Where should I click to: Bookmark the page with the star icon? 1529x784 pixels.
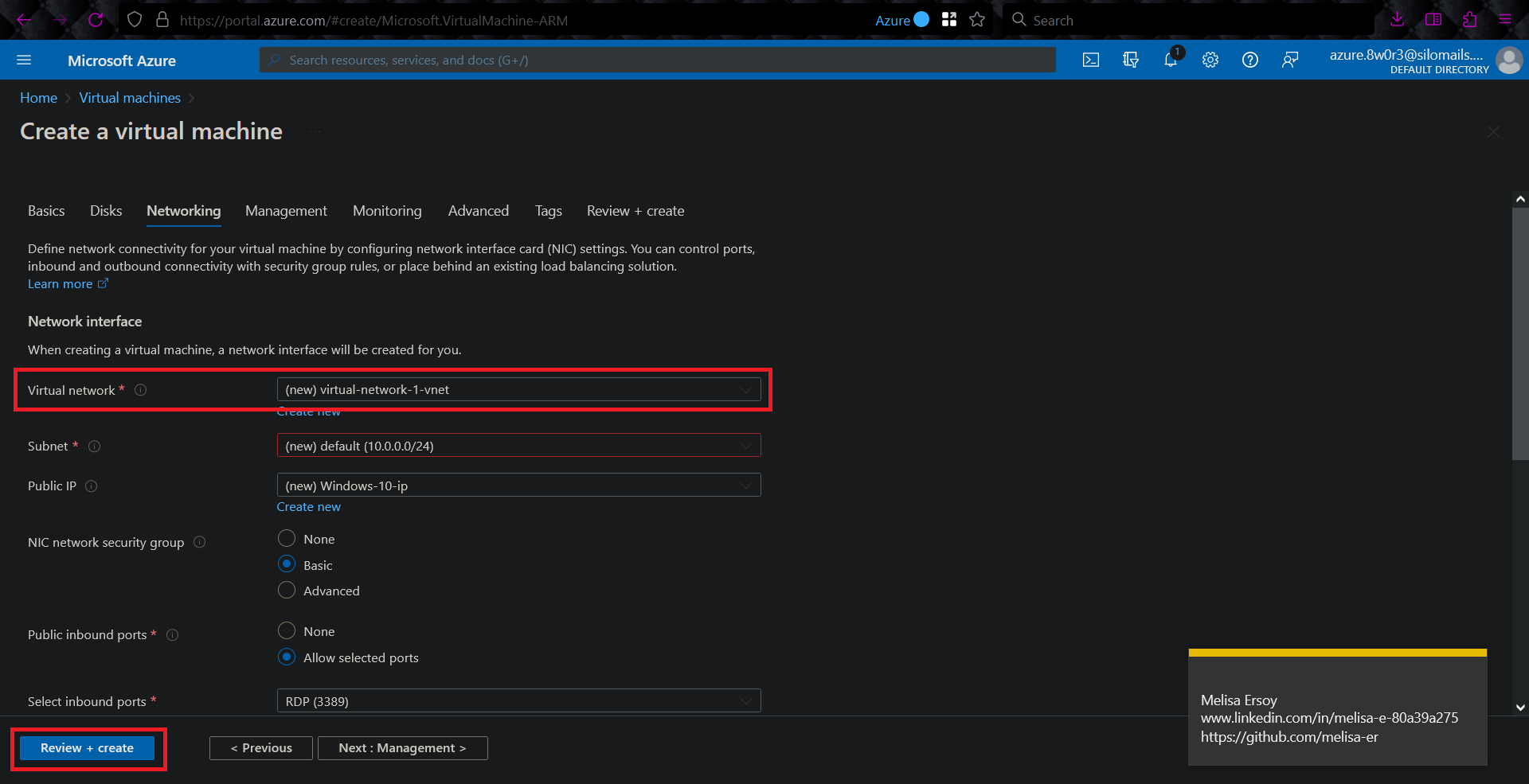point(977,20)
